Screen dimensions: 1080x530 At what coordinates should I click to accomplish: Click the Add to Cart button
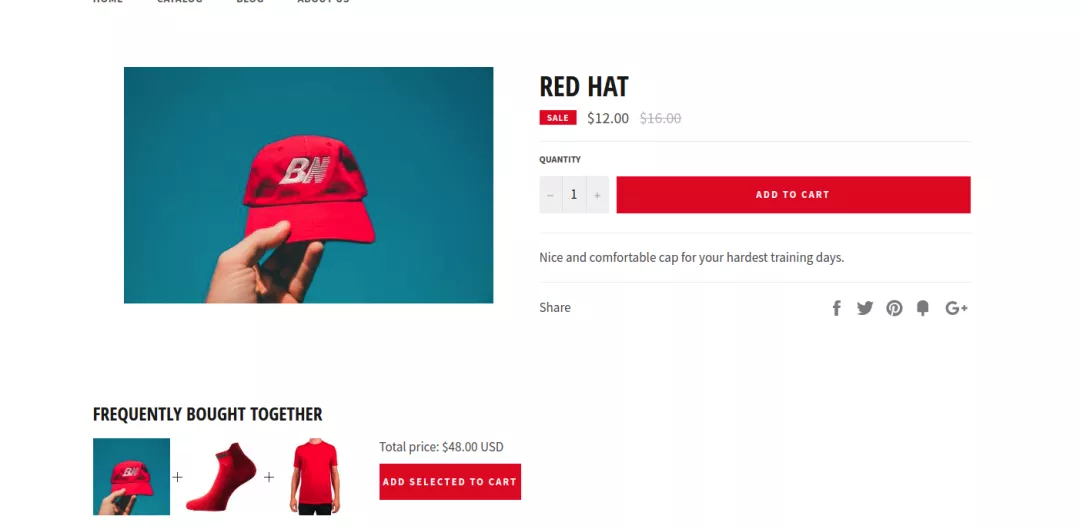[x=793, y=194]
